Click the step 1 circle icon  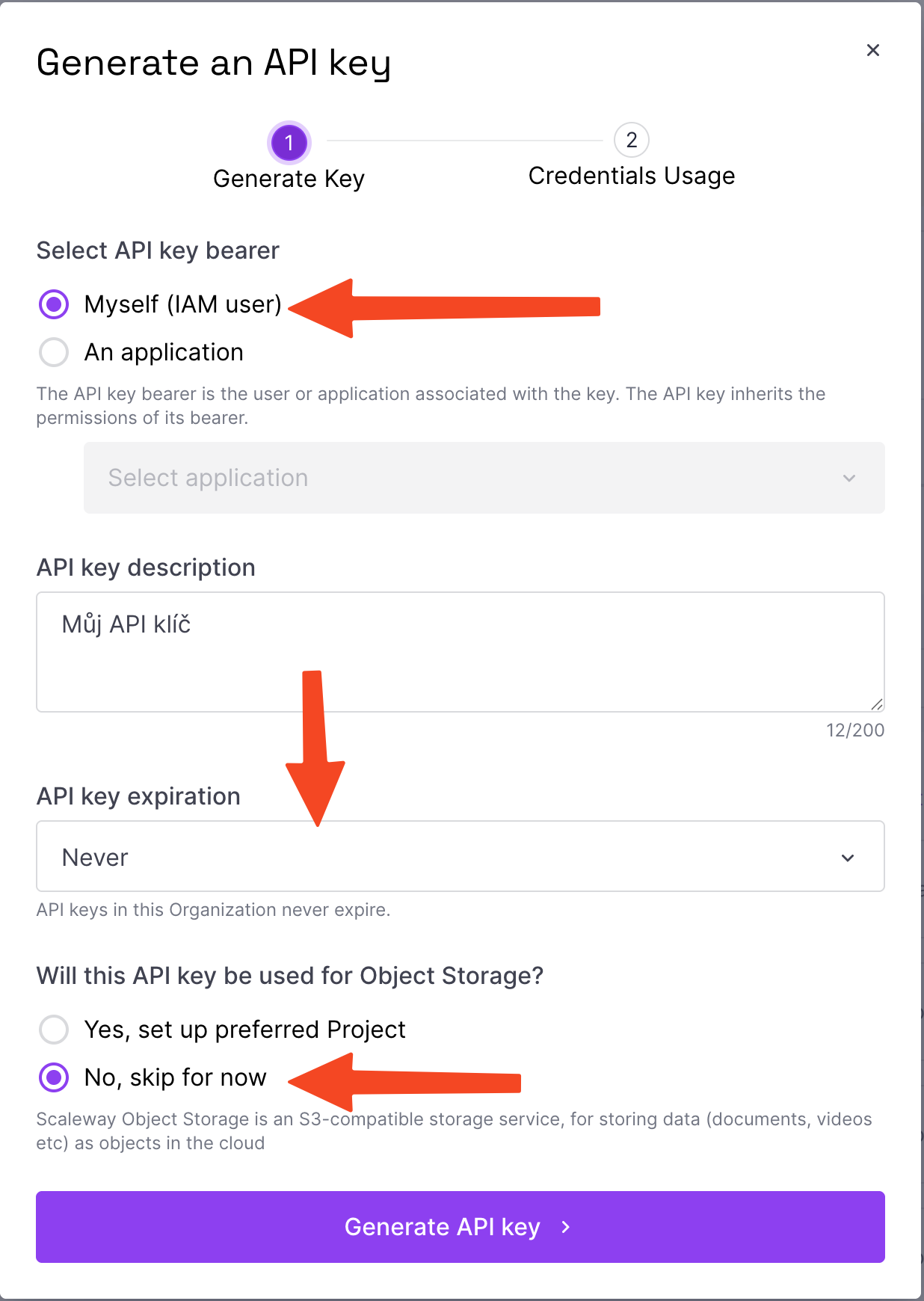[289, 142]
